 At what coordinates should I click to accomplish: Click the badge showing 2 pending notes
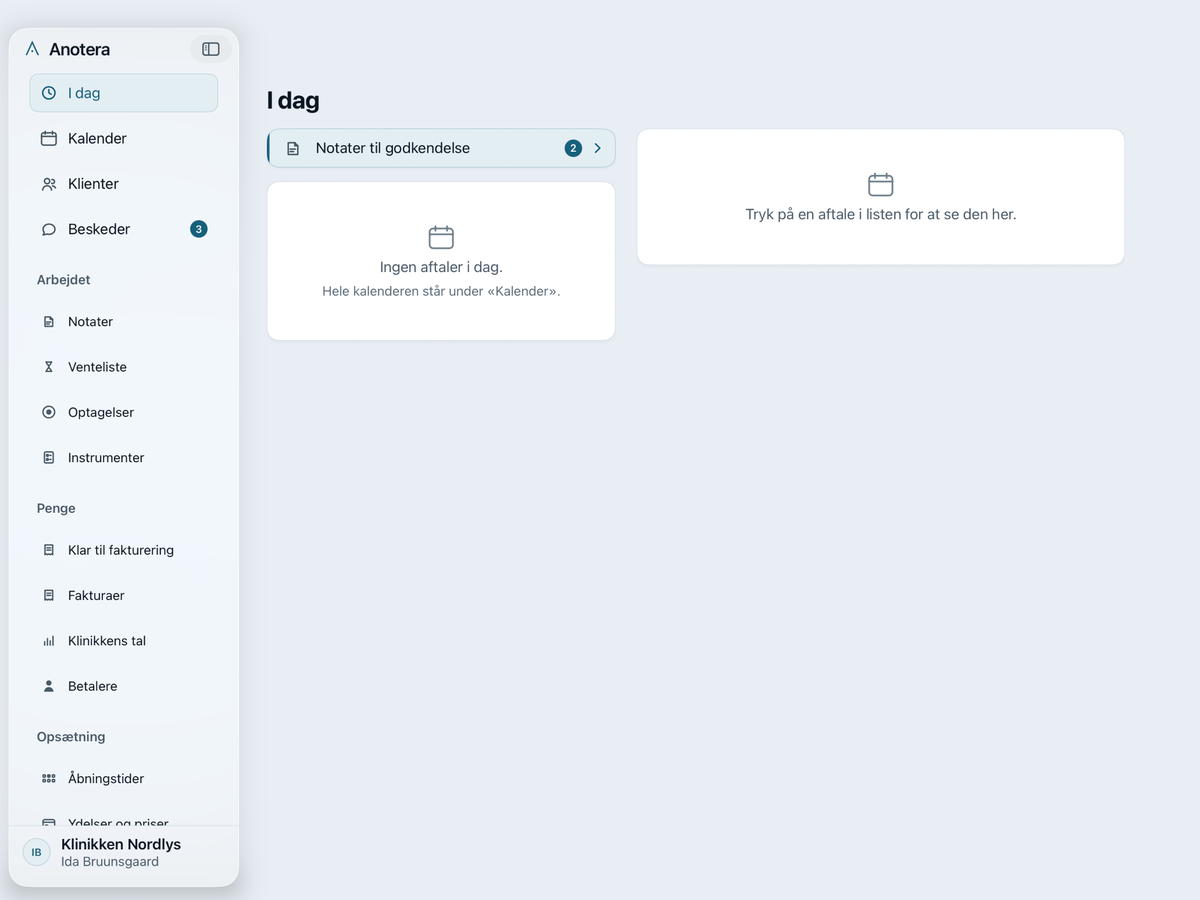(x=573, y=148)
